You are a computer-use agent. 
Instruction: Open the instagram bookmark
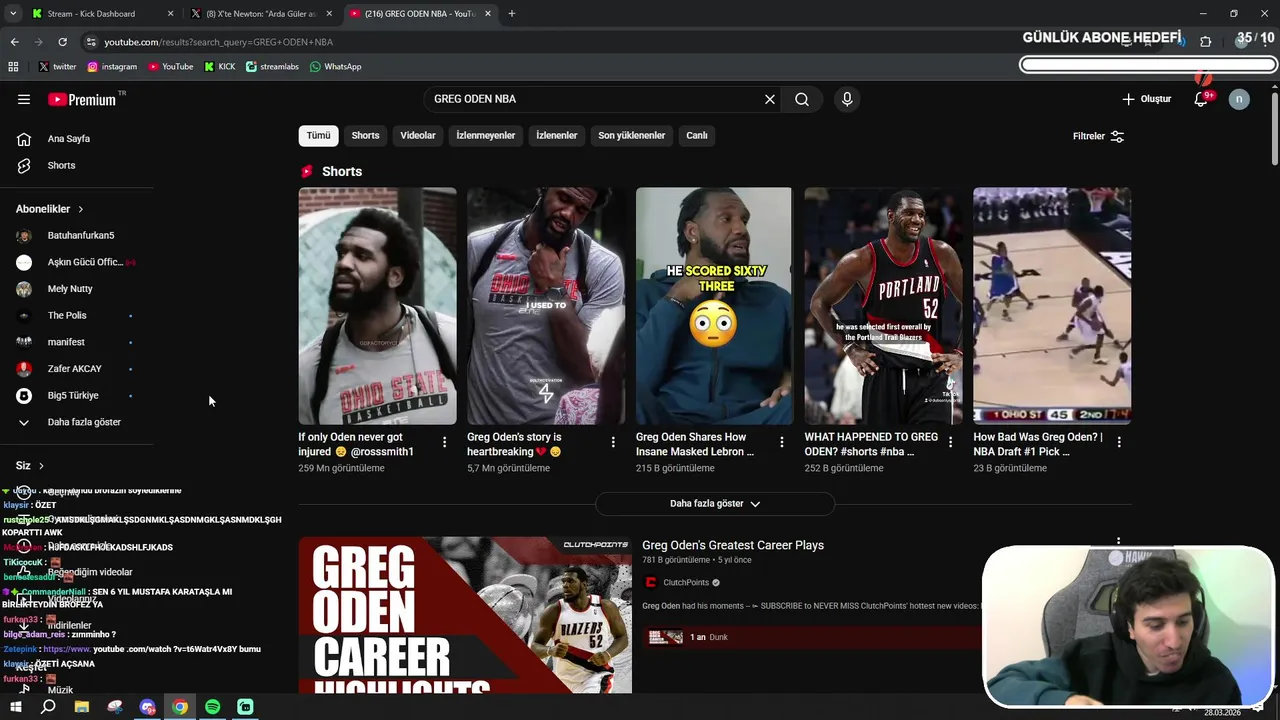(112, 67)
